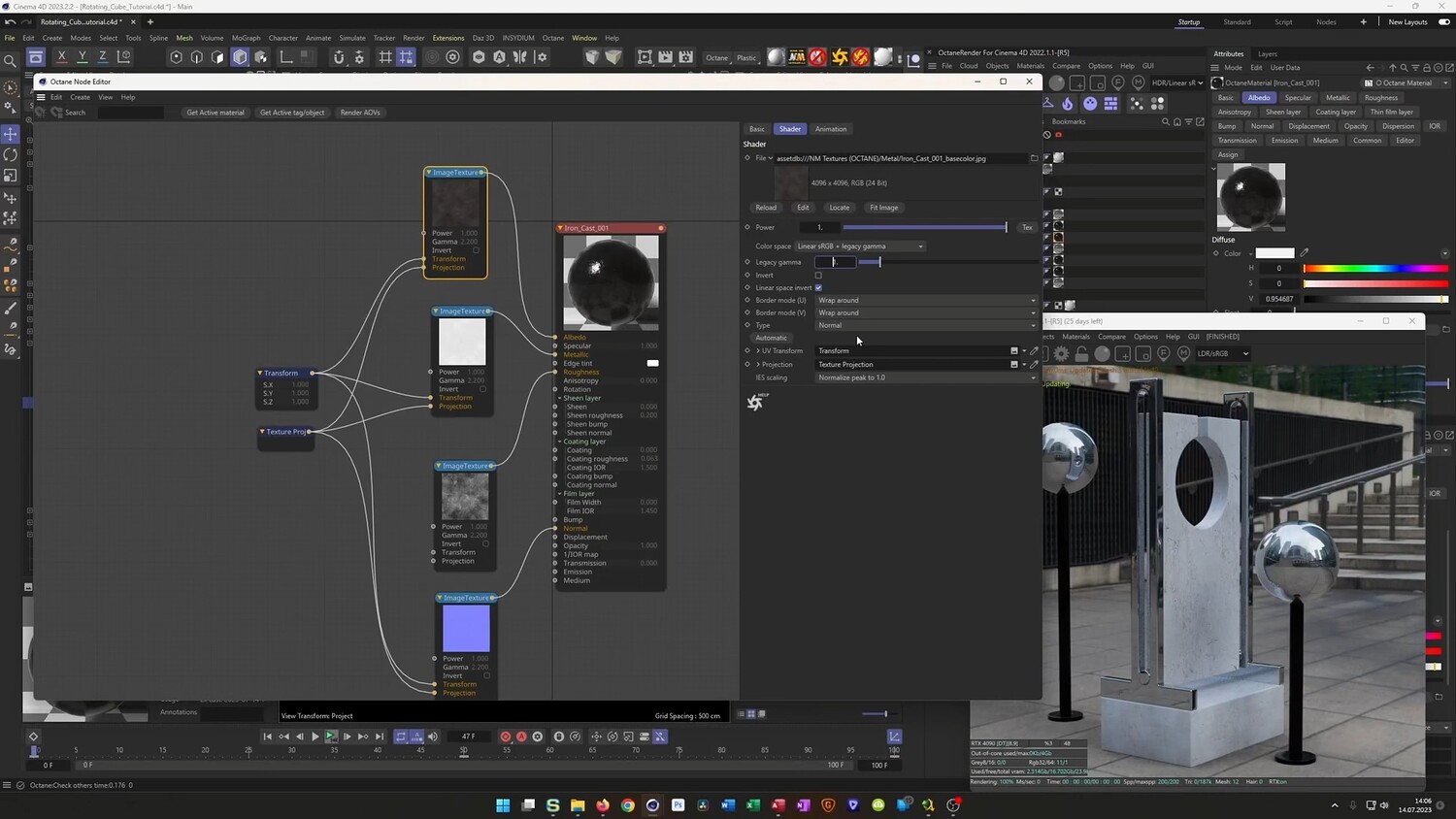This screenshot has width=1456, height=819.
Task: Click the NM textures plugin icon
Action: (x=797, y=57)
